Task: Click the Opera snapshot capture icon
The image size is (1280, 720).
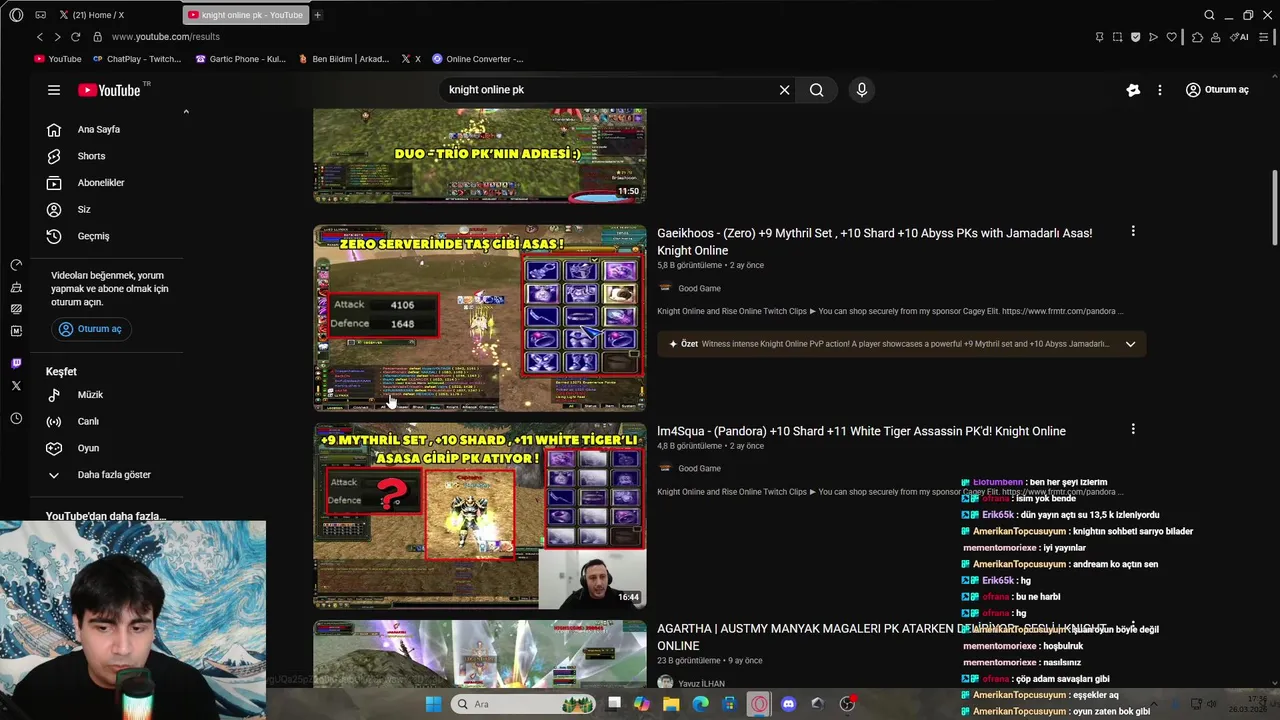Action: (1117, 37)
